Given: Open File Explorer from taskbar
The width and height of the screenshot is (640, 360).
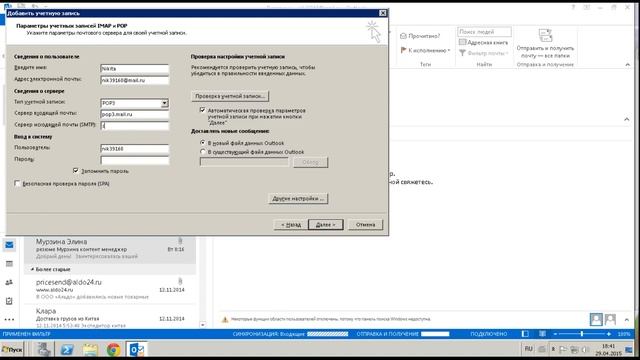Looking at the screenshot, I should pyautogui.click(x=90, y=350).
